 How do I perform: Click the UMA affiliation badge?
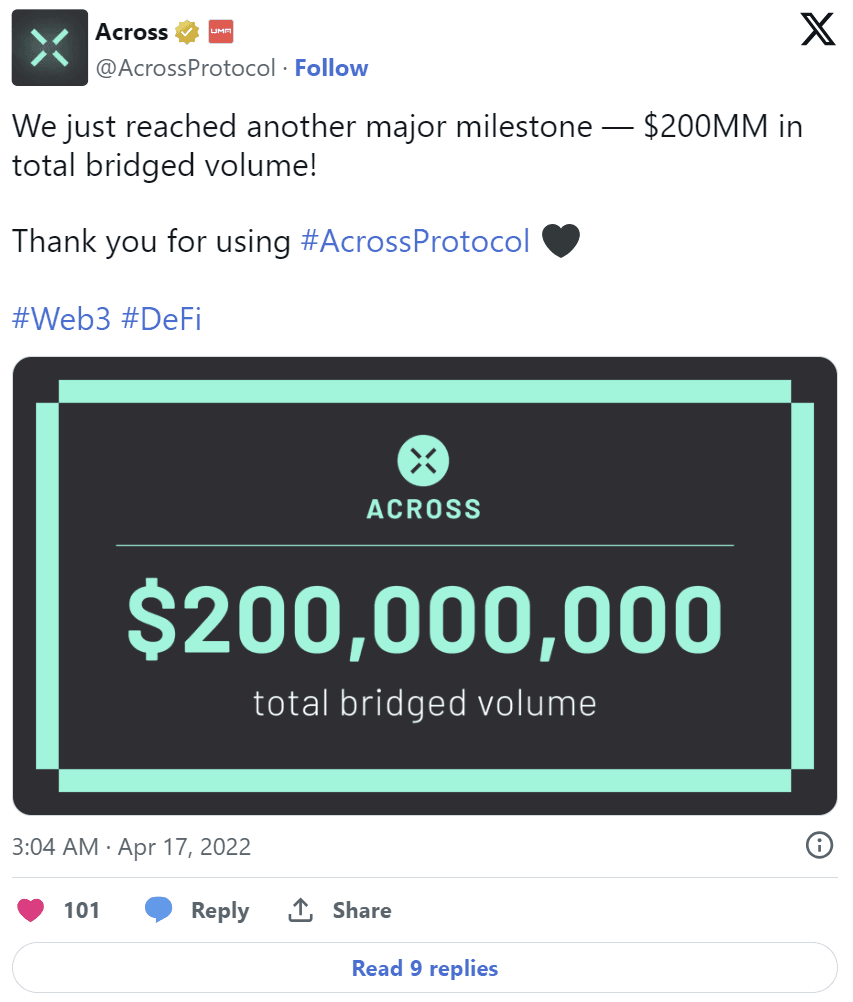[x=220, y=32]
